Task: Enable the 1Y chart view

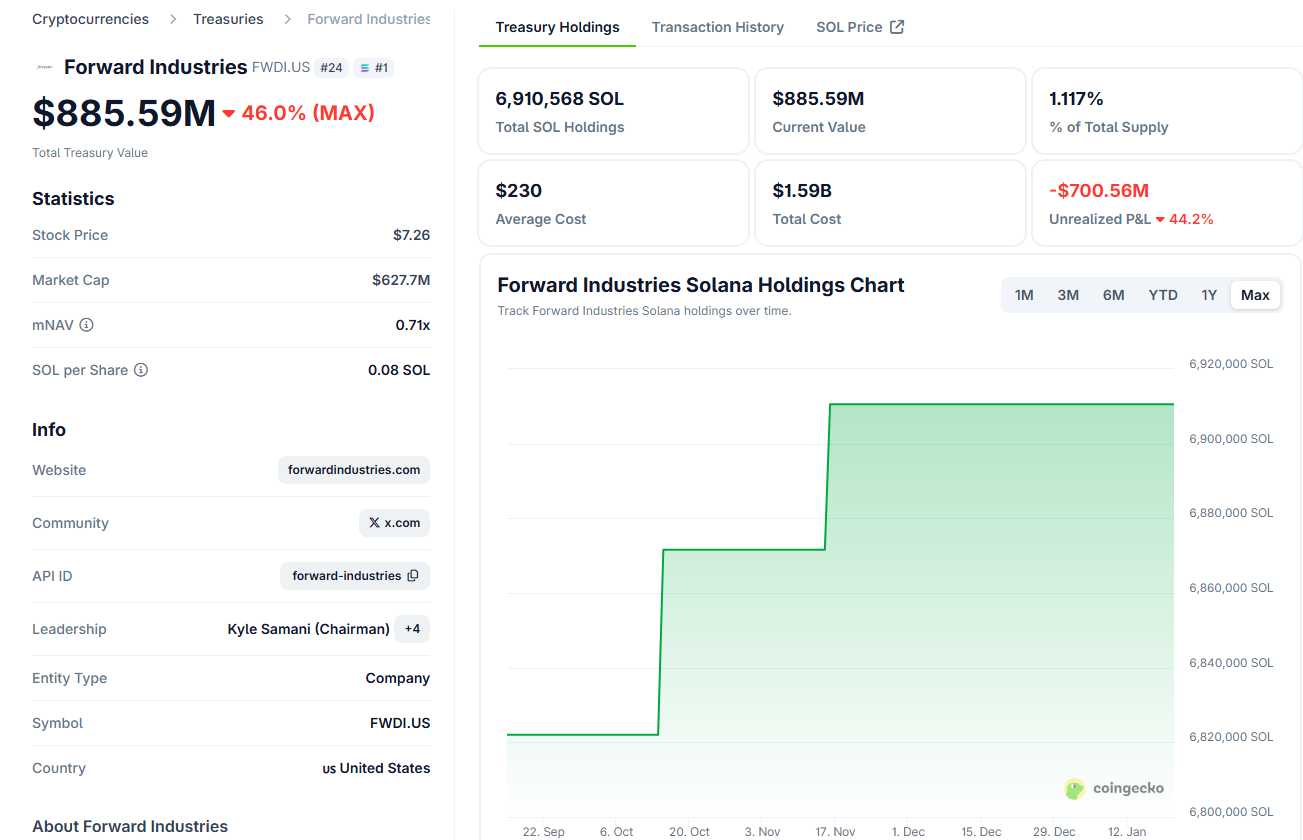Action: click(x=1209, y=294)
